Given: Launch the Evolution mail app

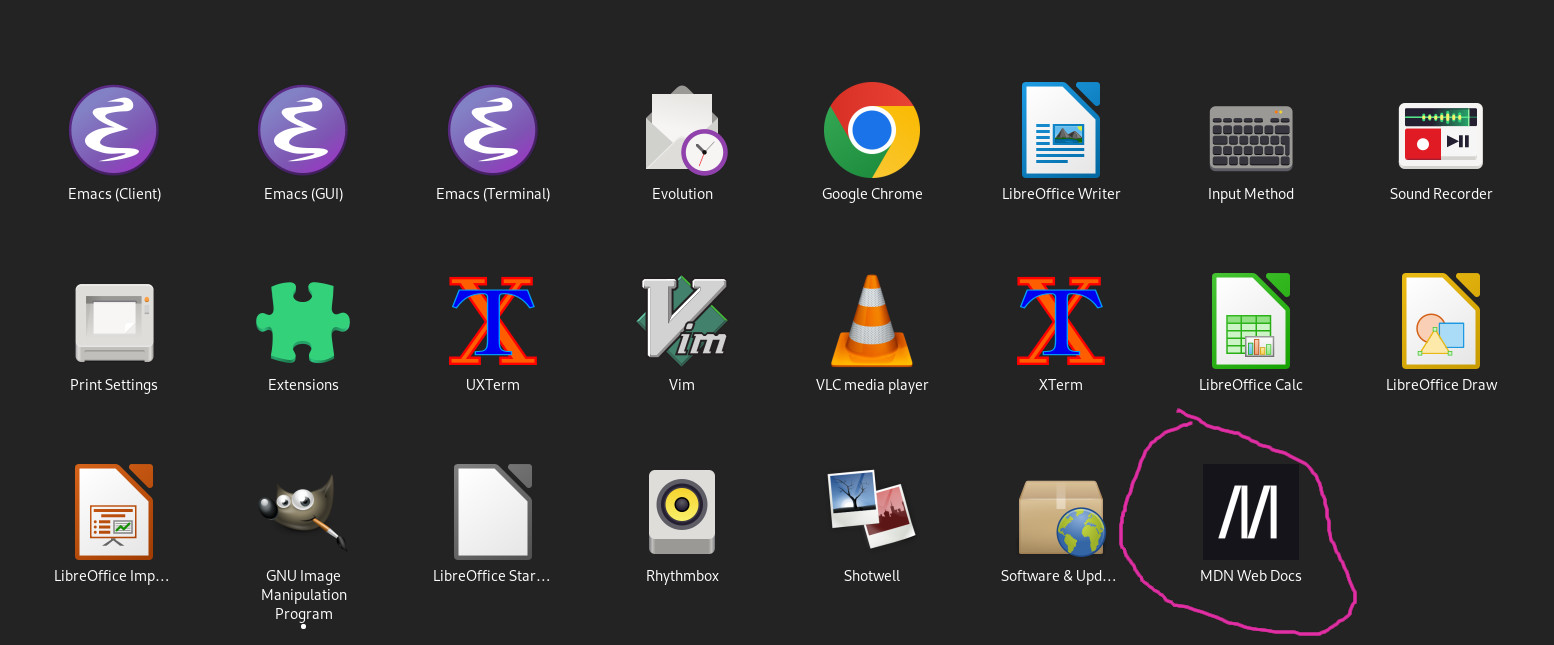Looking at the screenshot, I should pyautogui.click(x=685, y=130).
